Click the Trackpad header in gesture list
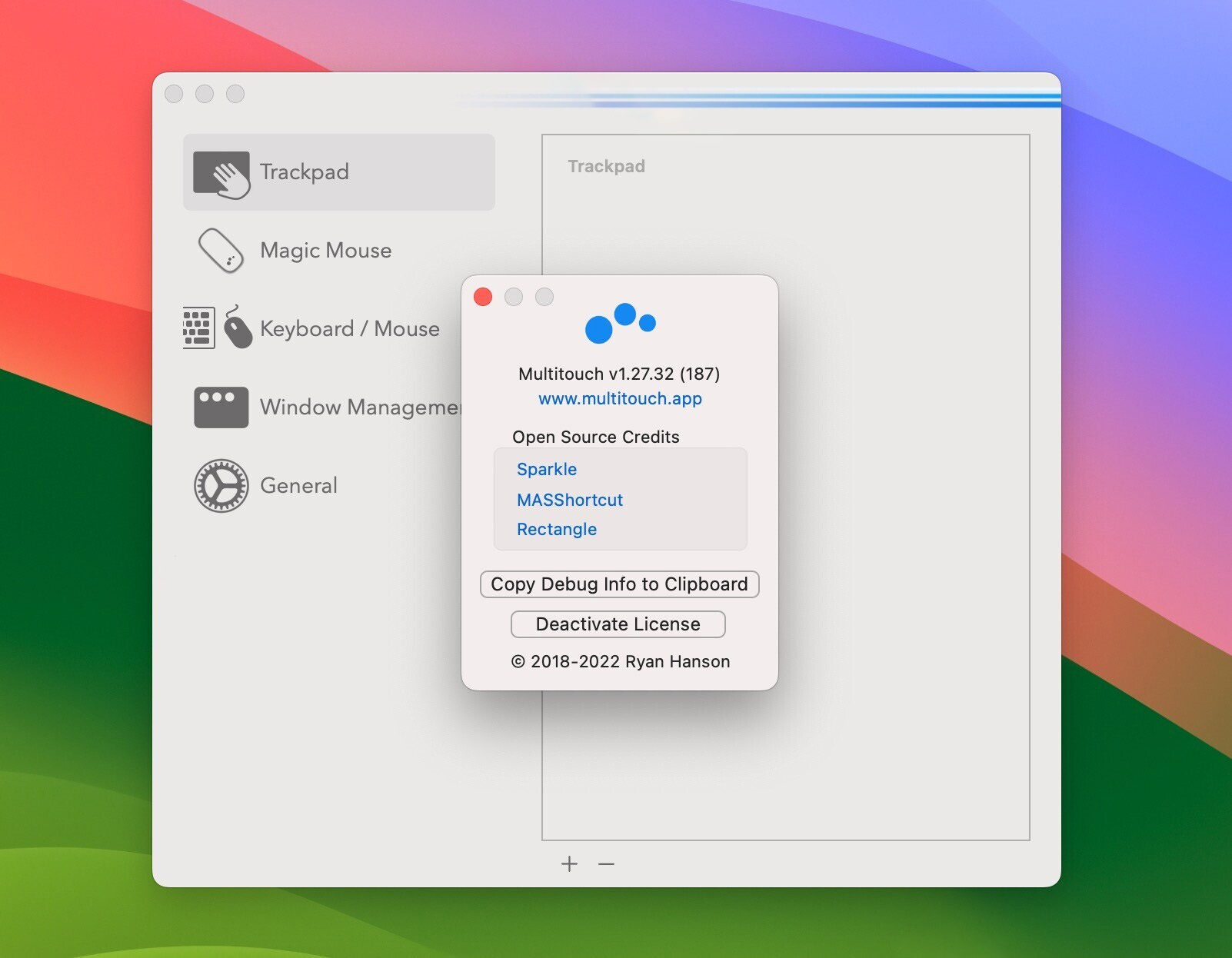The width and height of the screenshot is (1232, 958). click(607, 166)
